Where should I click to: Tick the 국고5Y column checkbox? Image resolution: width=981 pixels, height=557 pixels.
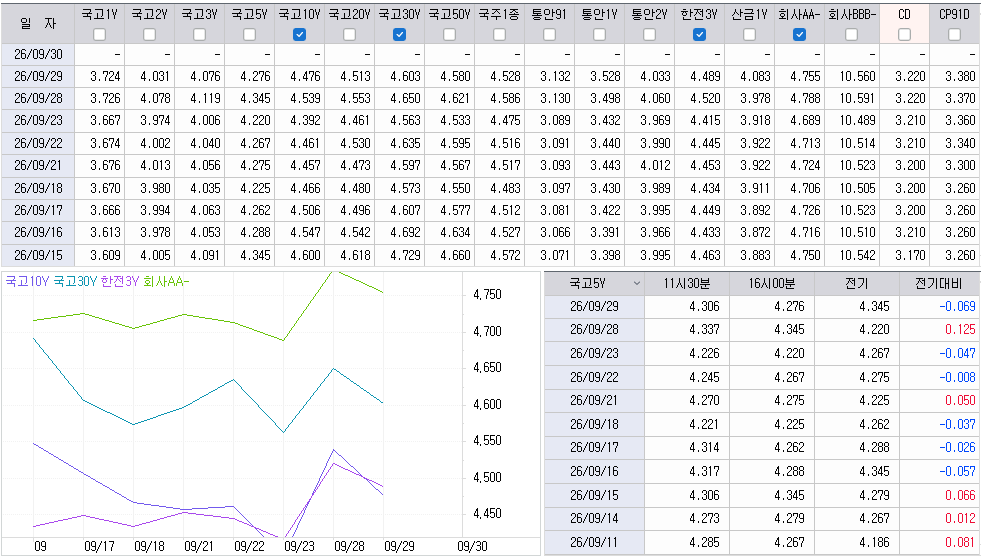(250, 35)
